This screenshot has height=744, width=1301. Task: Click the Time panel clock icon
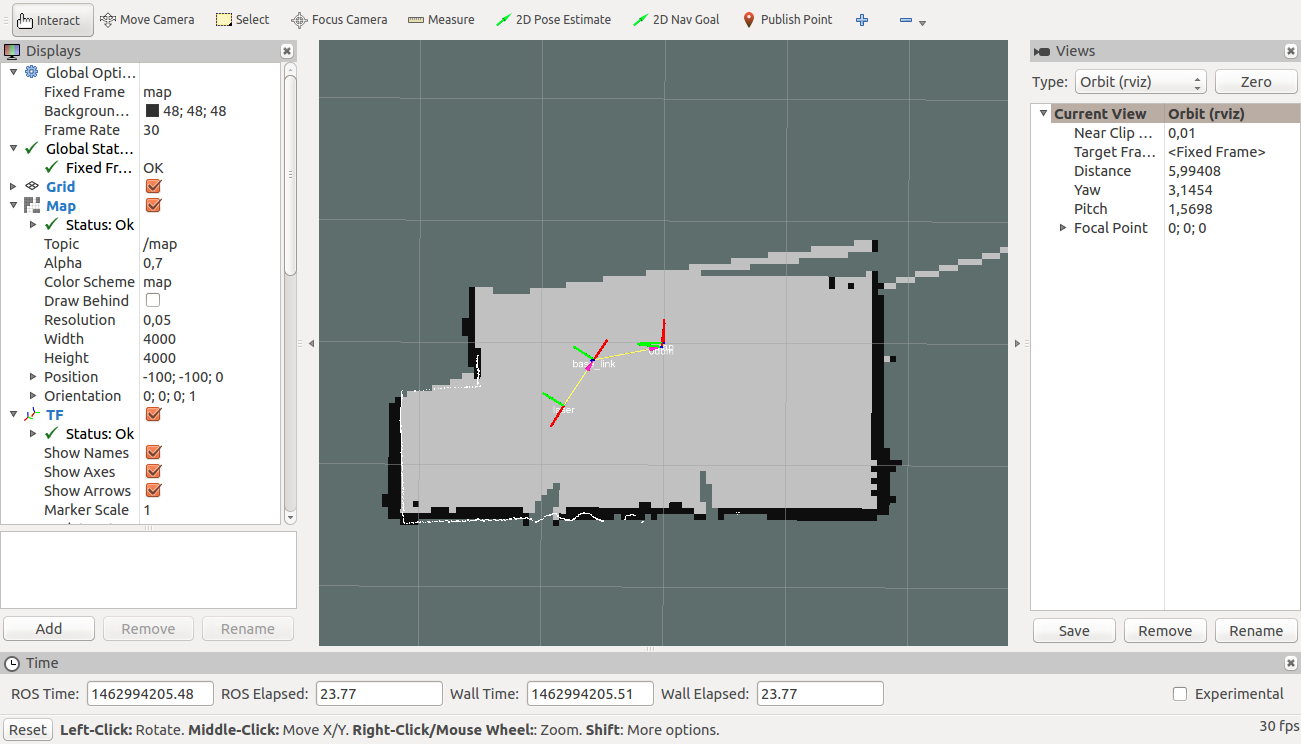point(12,663)
